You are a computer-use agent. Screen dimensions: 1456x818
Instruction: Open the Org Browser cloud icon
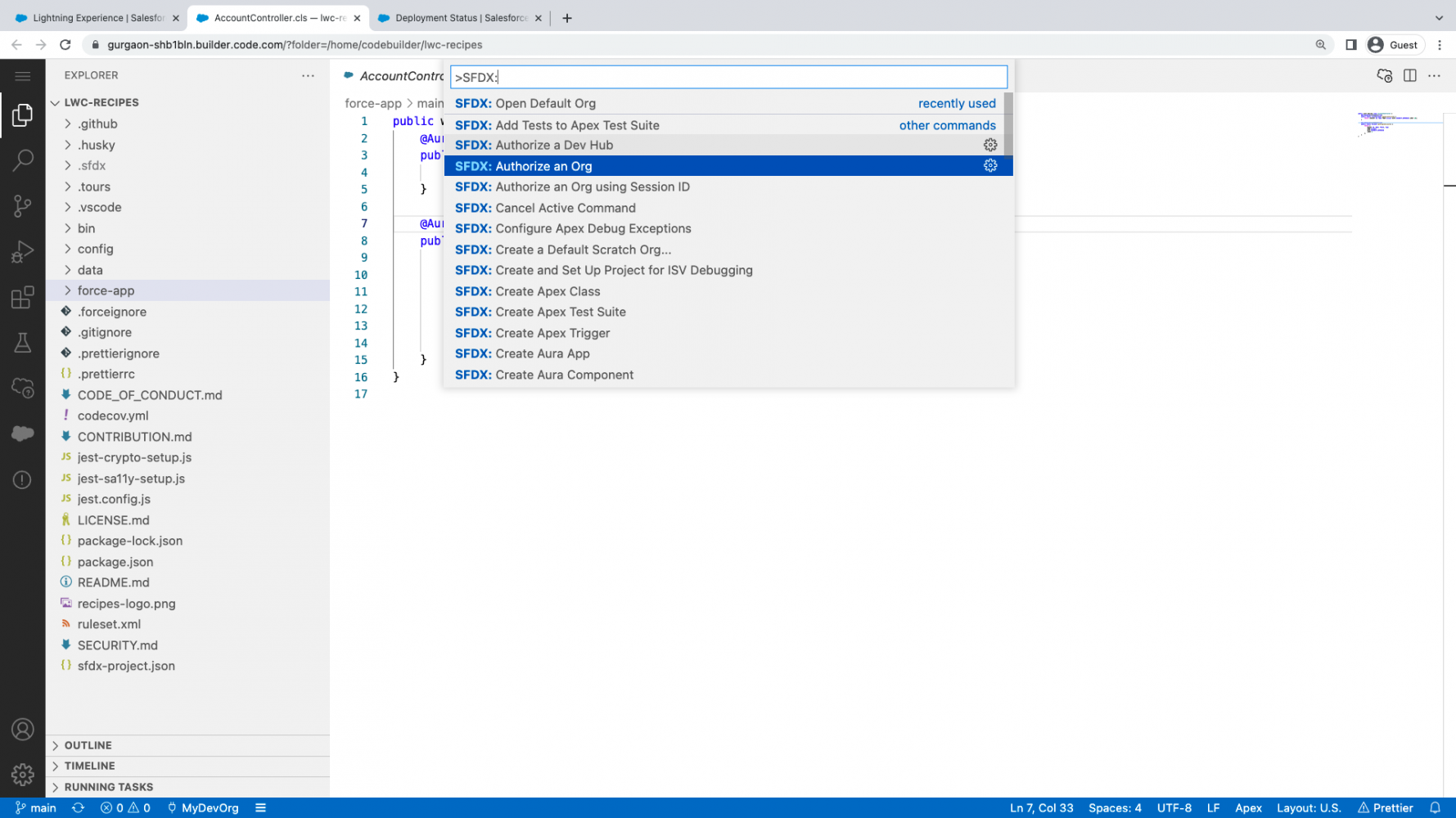[22, 389]
